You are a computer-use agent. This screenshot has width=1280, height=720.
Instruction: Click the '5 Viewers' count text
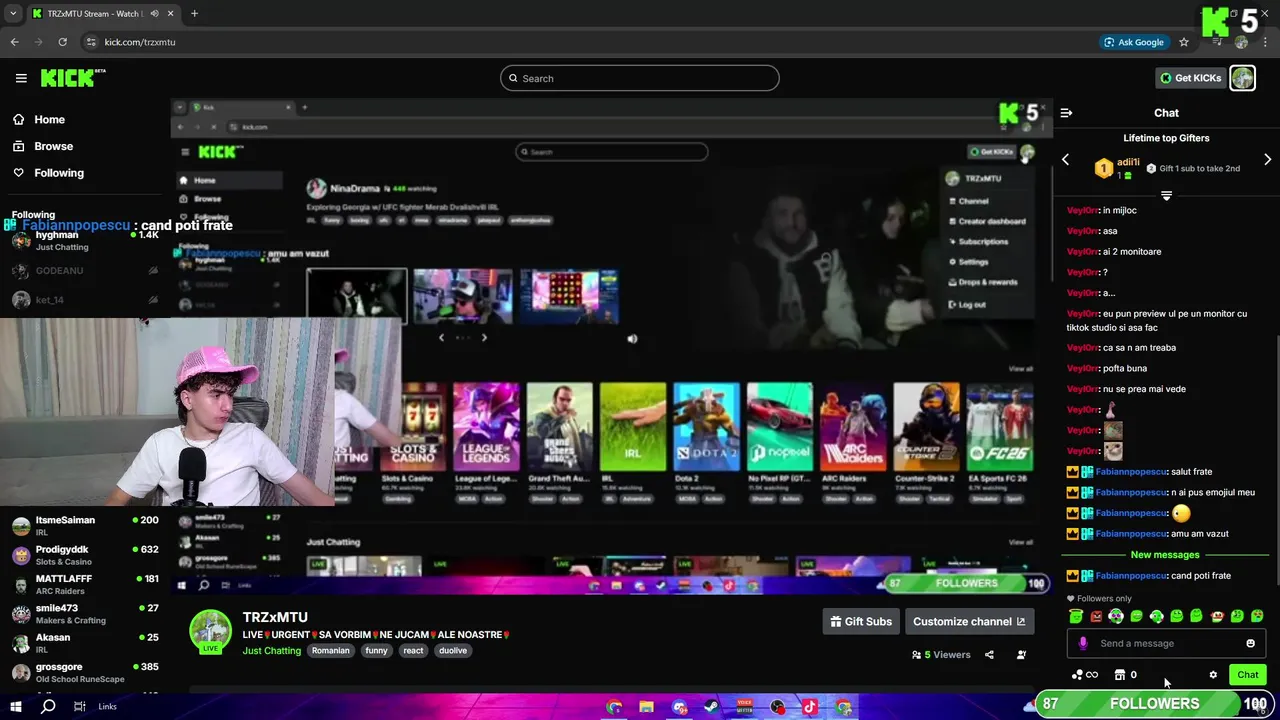[x=946, y=655]
